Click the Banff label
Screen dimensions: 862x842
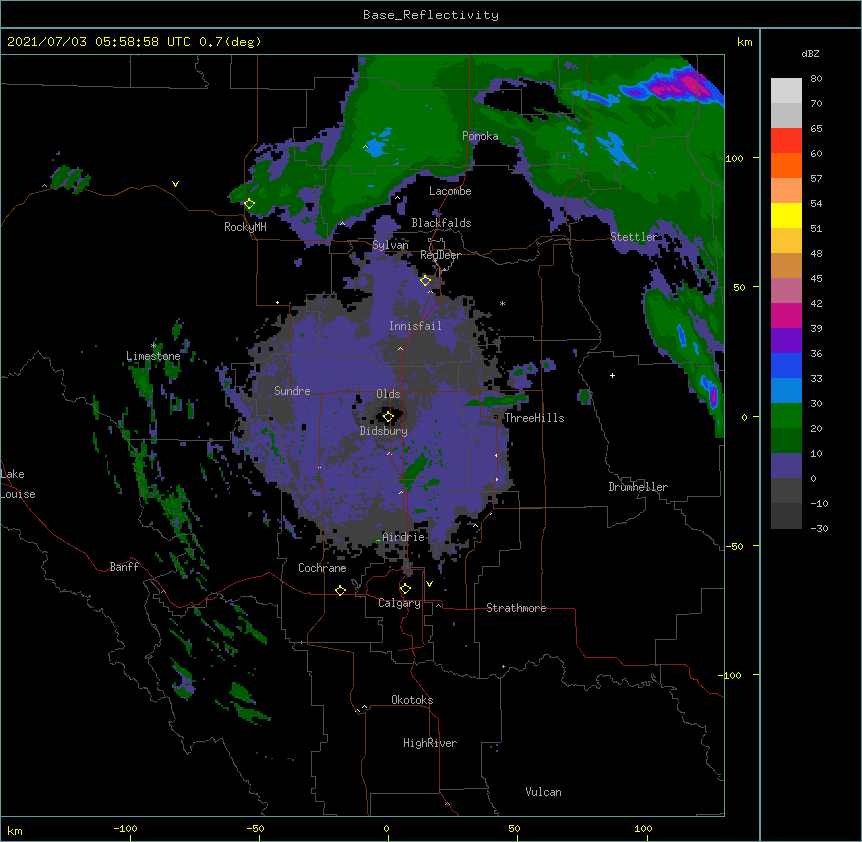pyautogui.click(x=124, y=567)
